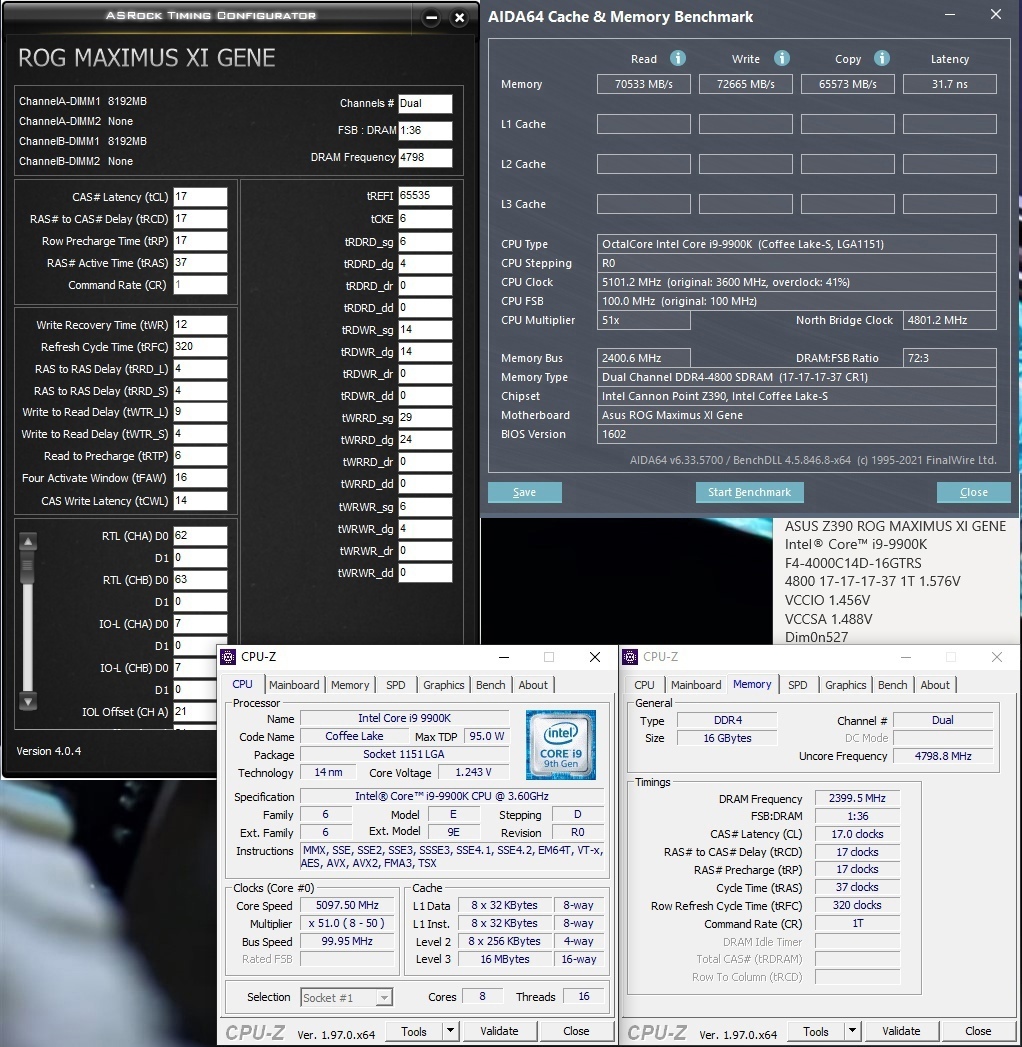Click Start Benchmark in AIDA64
Screen dimensions: 1022x1047
point(750,492)
